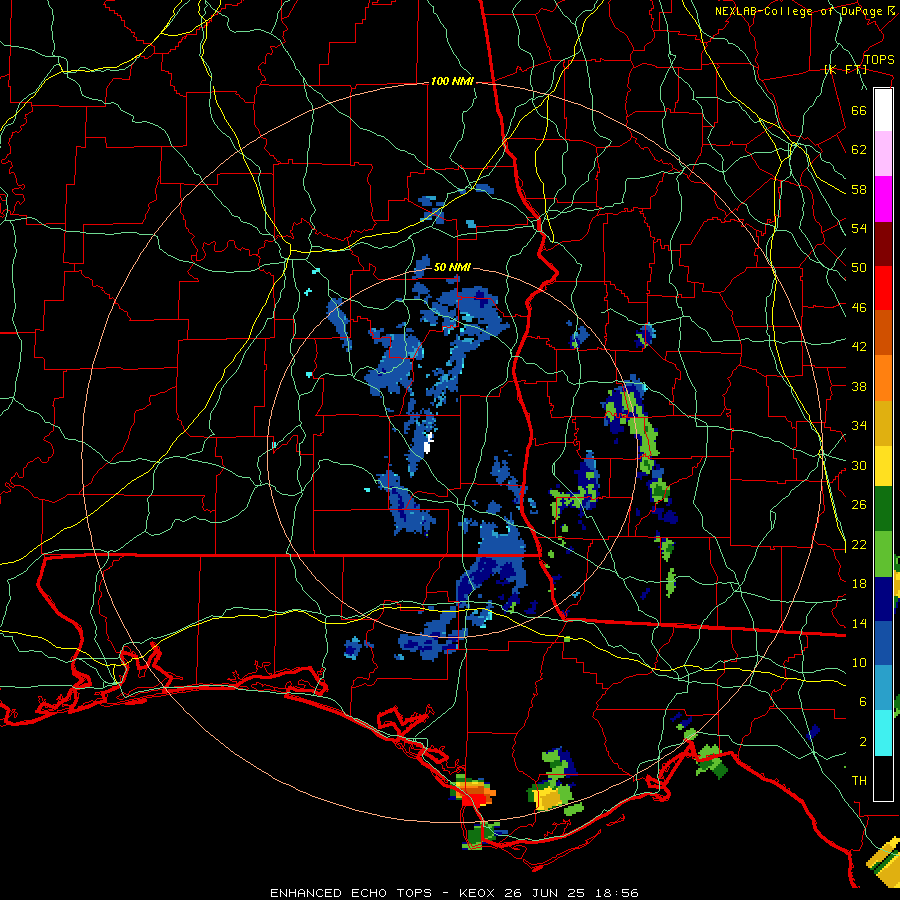Click the red-orange storm cell on the coast

(474, 793)
